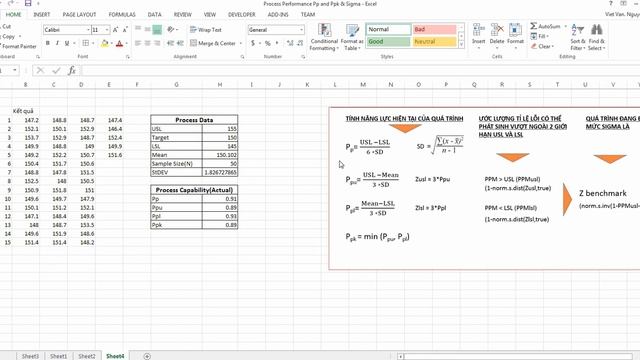Expand the Merge & Center dropdown arrow
The width and height of the screenshot is (640, 360).
coord(241,43)
